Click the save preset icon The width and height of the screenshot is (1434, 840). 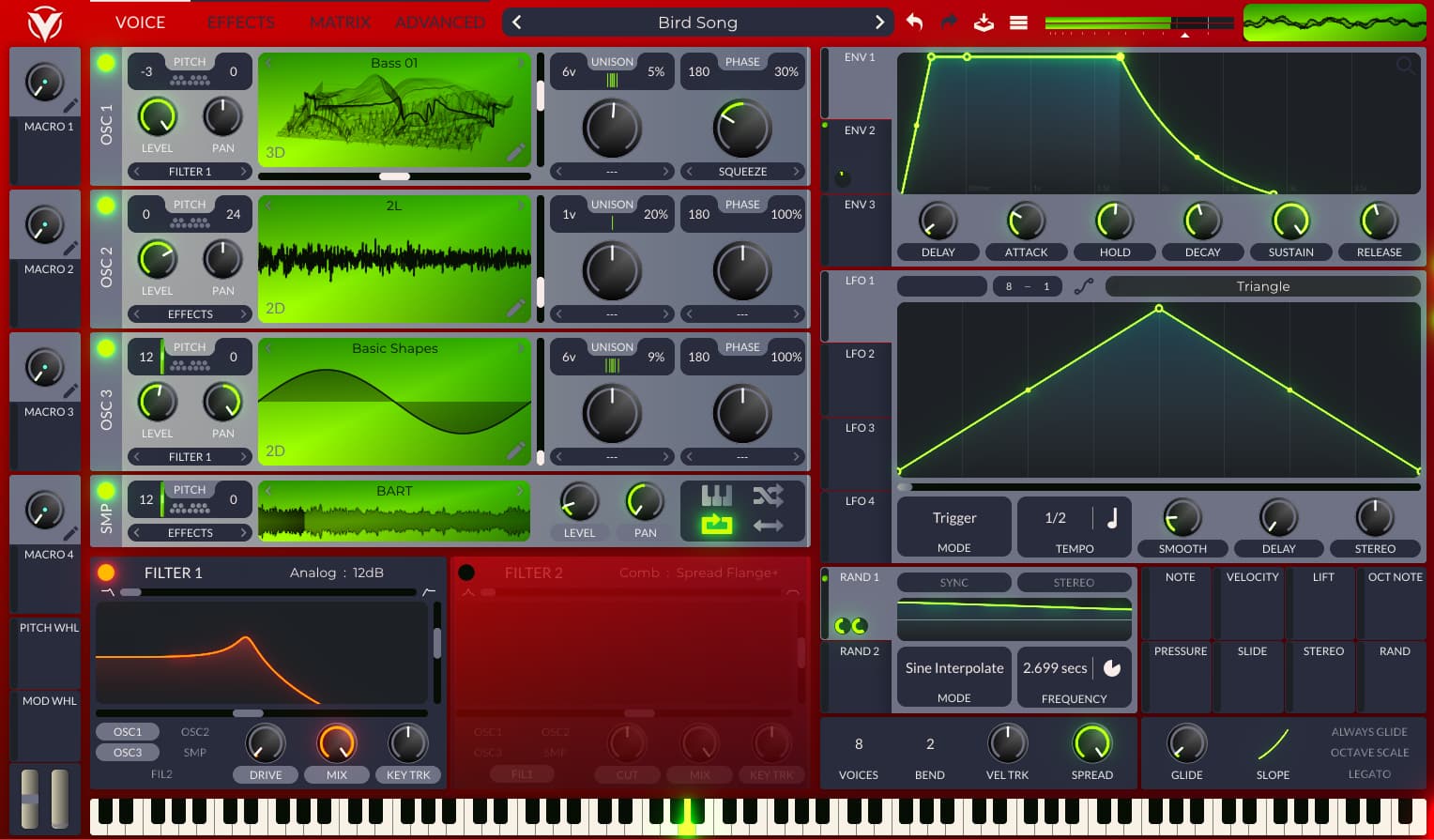[x=984, y=22]
